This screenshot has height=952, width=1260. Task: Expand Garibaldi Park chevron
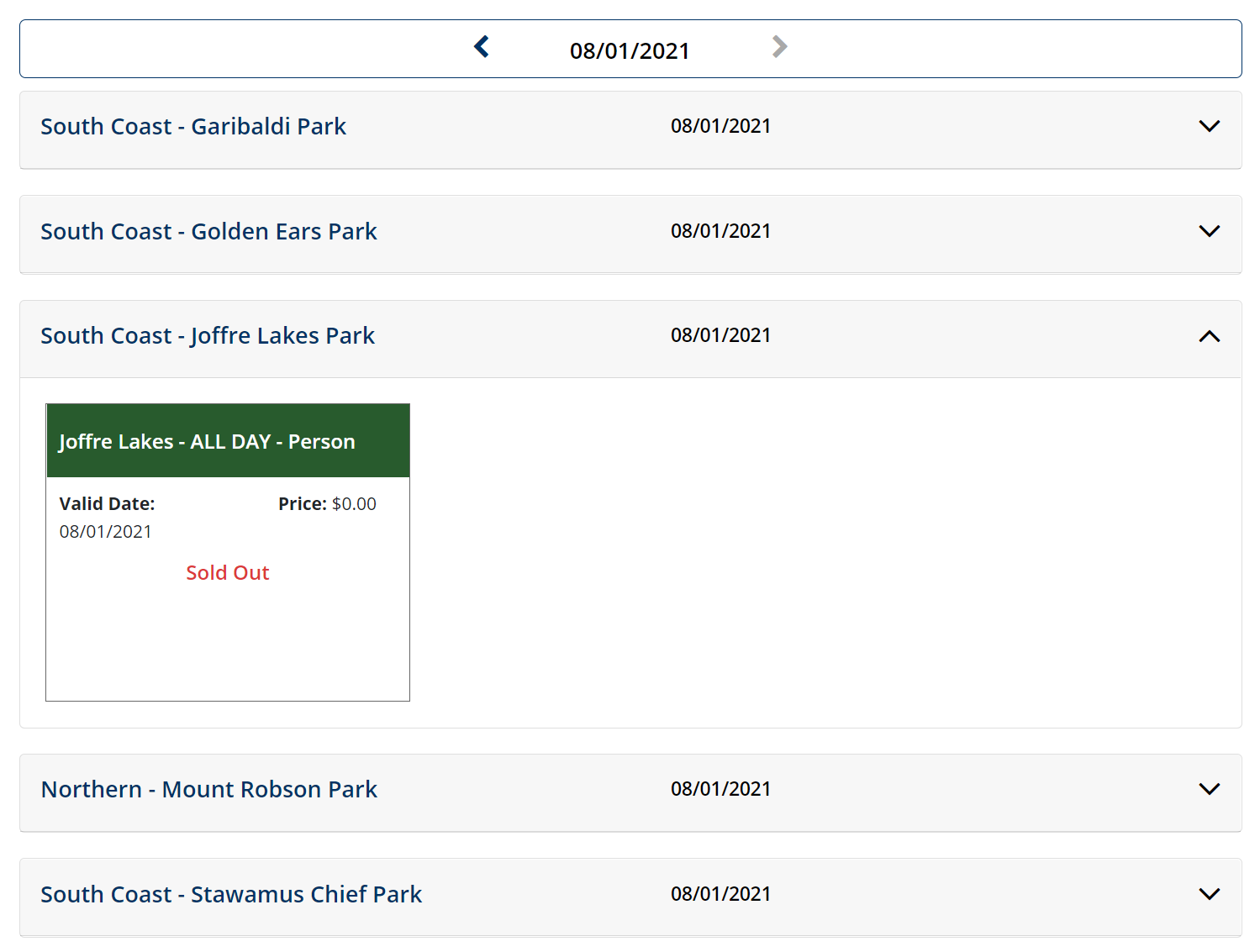1209,127
